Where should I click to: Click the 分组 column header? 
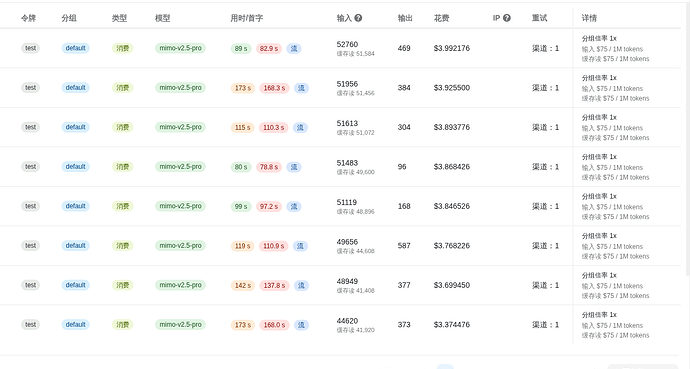point(69,18)
